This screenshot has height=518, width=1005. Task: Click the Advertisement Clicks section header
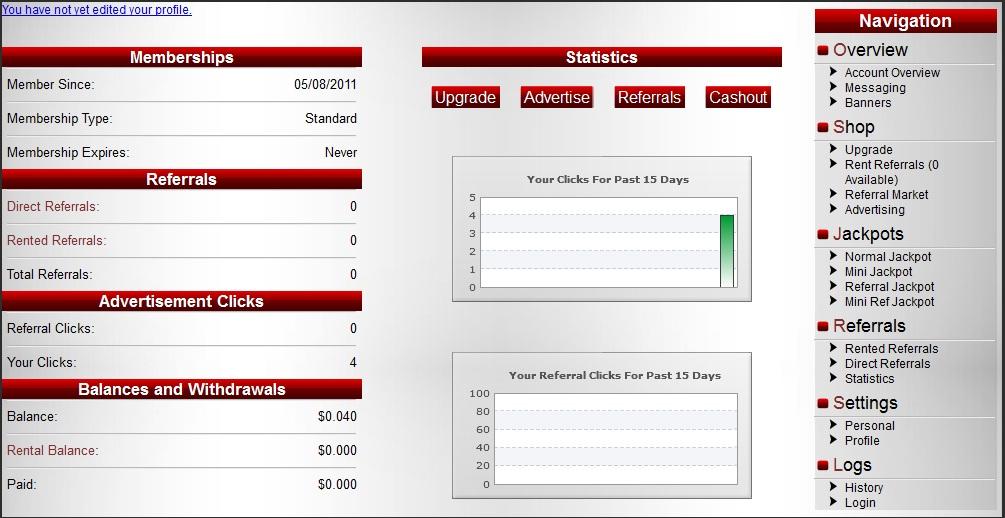pos(182,301)
